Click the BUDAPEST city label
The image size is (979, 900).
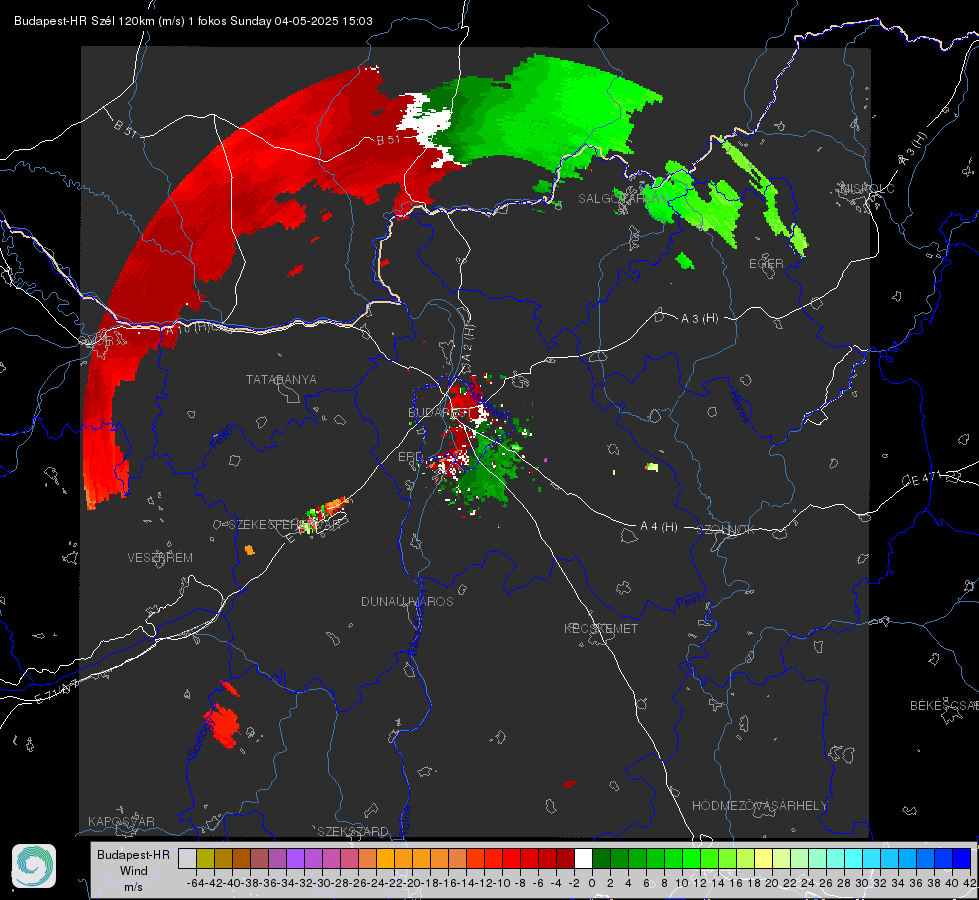440,413
